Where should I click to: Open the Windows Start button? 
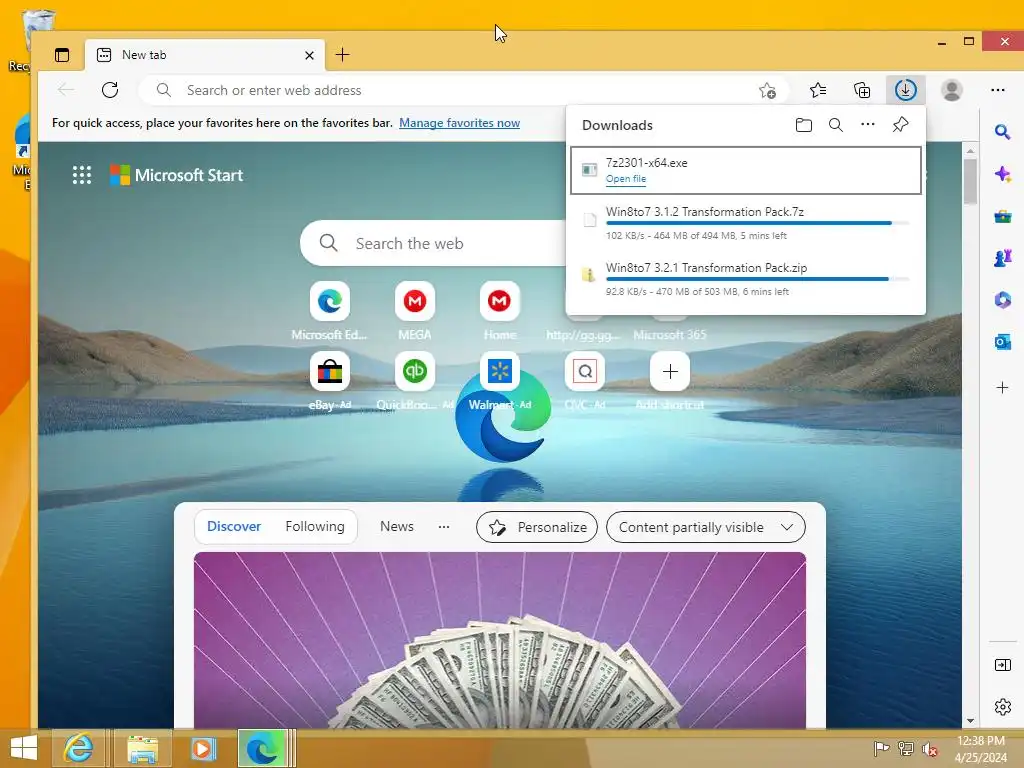click(24, 748)
